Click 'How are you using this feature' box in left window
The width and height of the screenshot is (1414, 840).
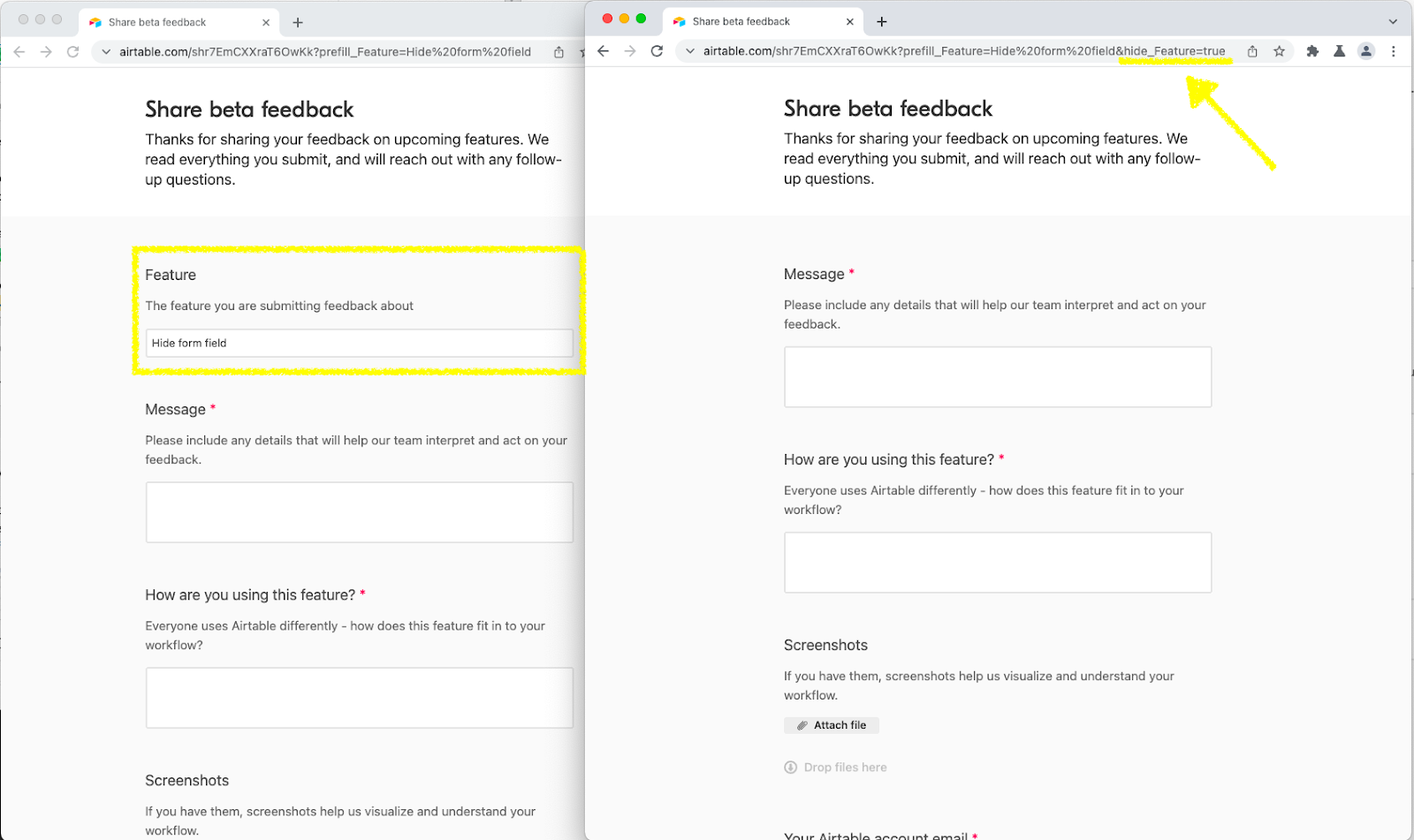click(360, 698)
